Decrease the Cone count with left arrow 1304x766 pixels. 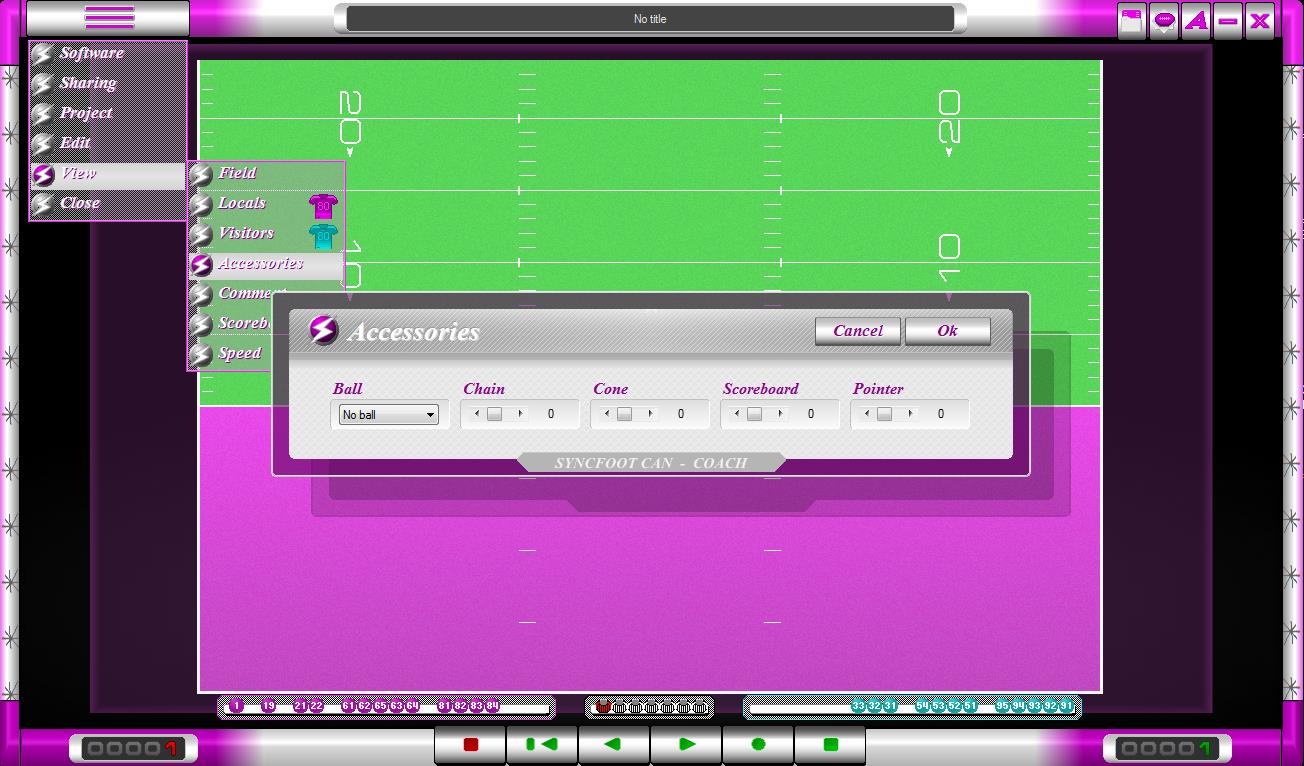(607, 414)
